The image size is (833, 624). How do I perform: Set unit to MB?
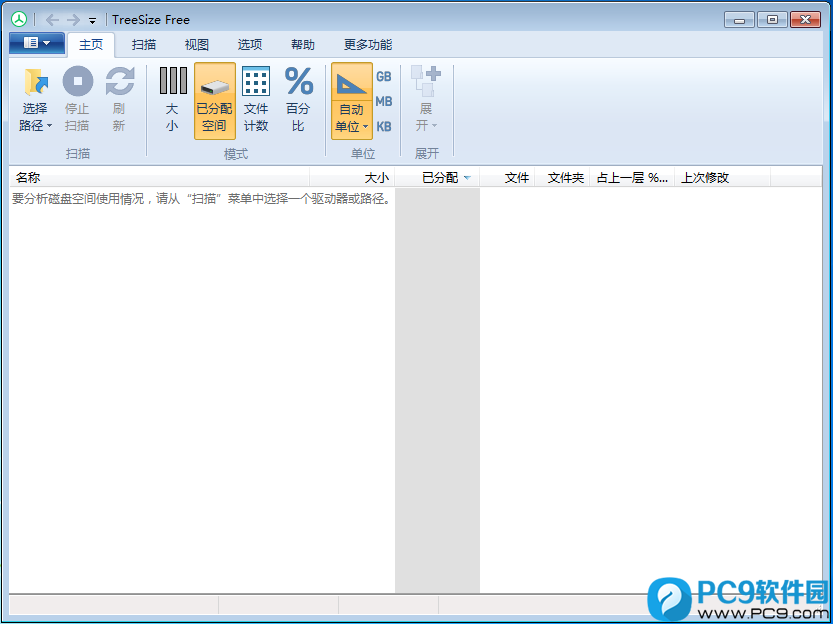[x=384, y=101]
